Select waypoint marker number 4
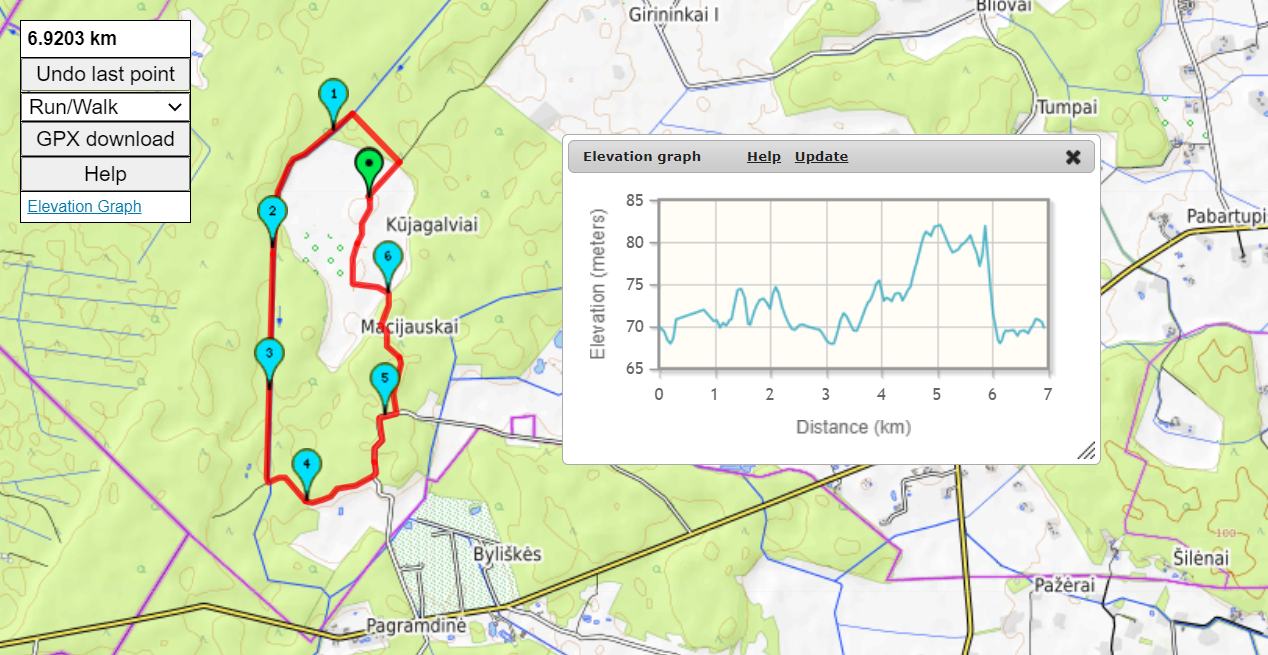 307,466
